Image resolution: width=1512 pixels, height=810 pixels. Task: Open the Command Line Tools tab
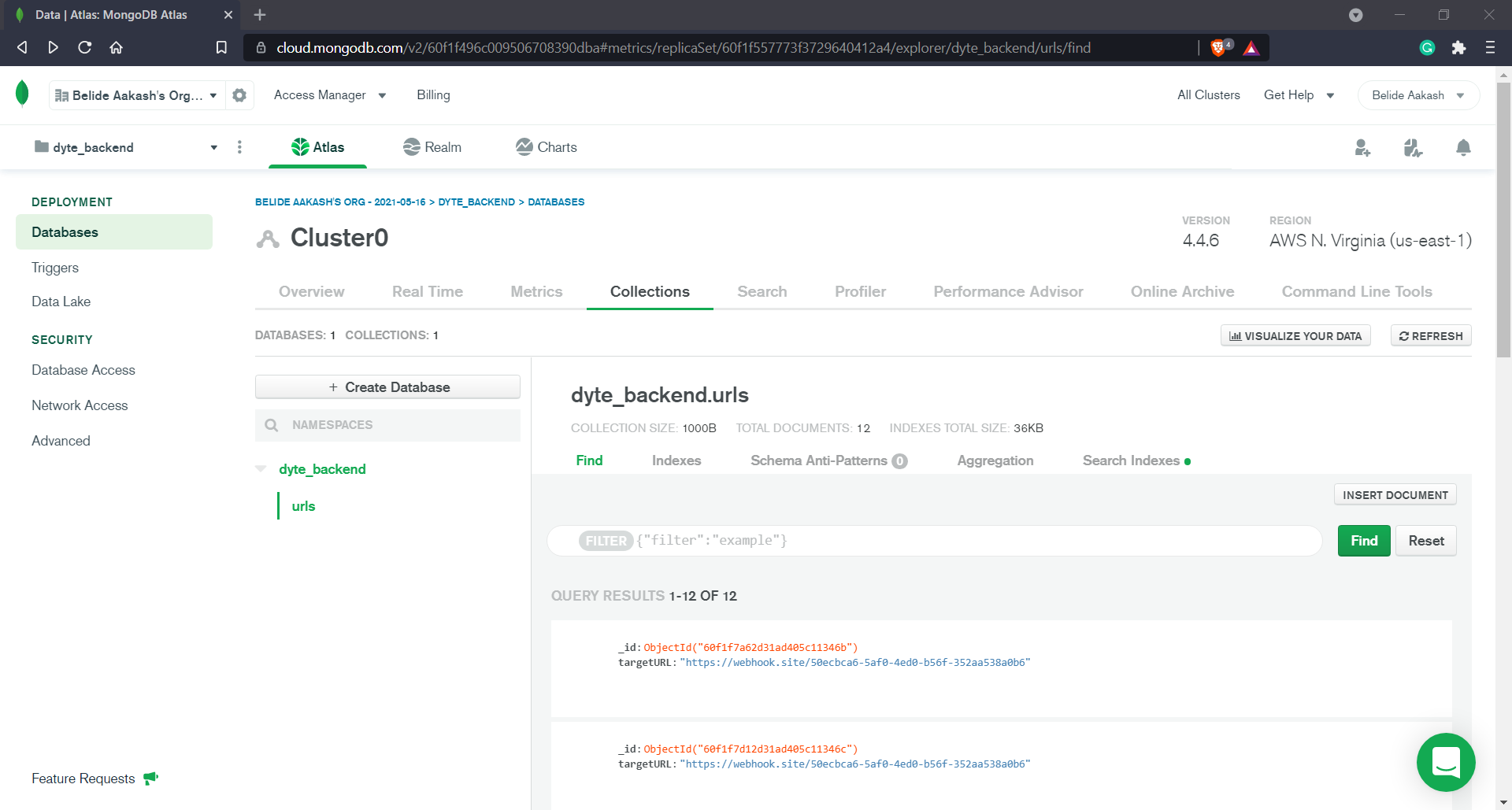(x=1357, y=291)
